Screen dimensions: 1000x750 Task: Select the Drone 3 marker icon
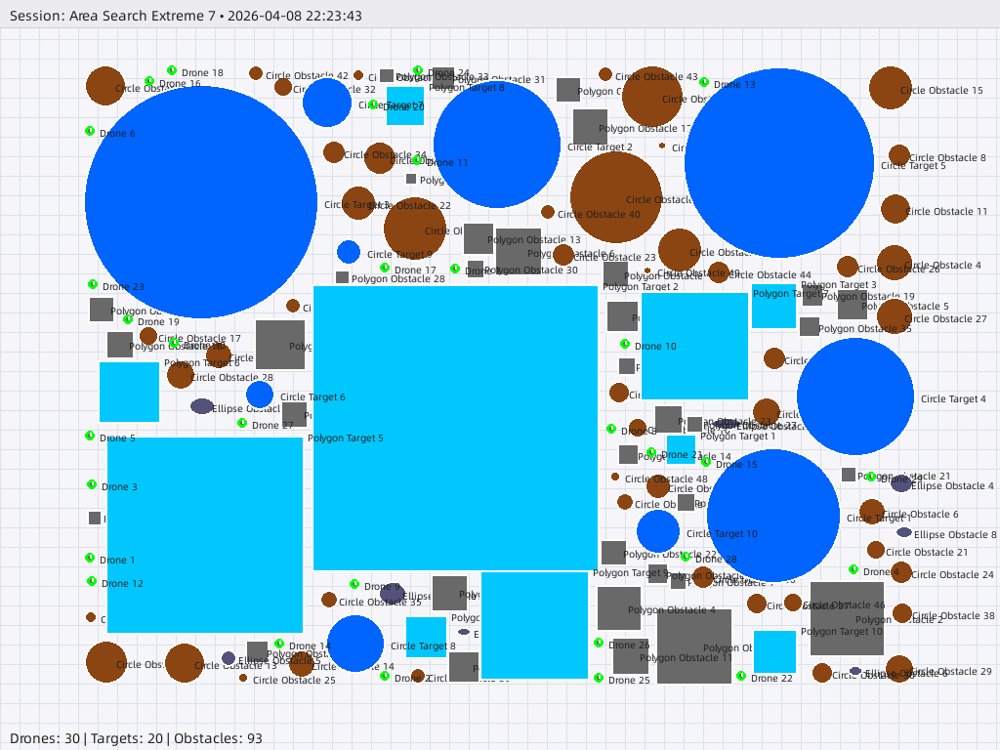coord(92,484)
